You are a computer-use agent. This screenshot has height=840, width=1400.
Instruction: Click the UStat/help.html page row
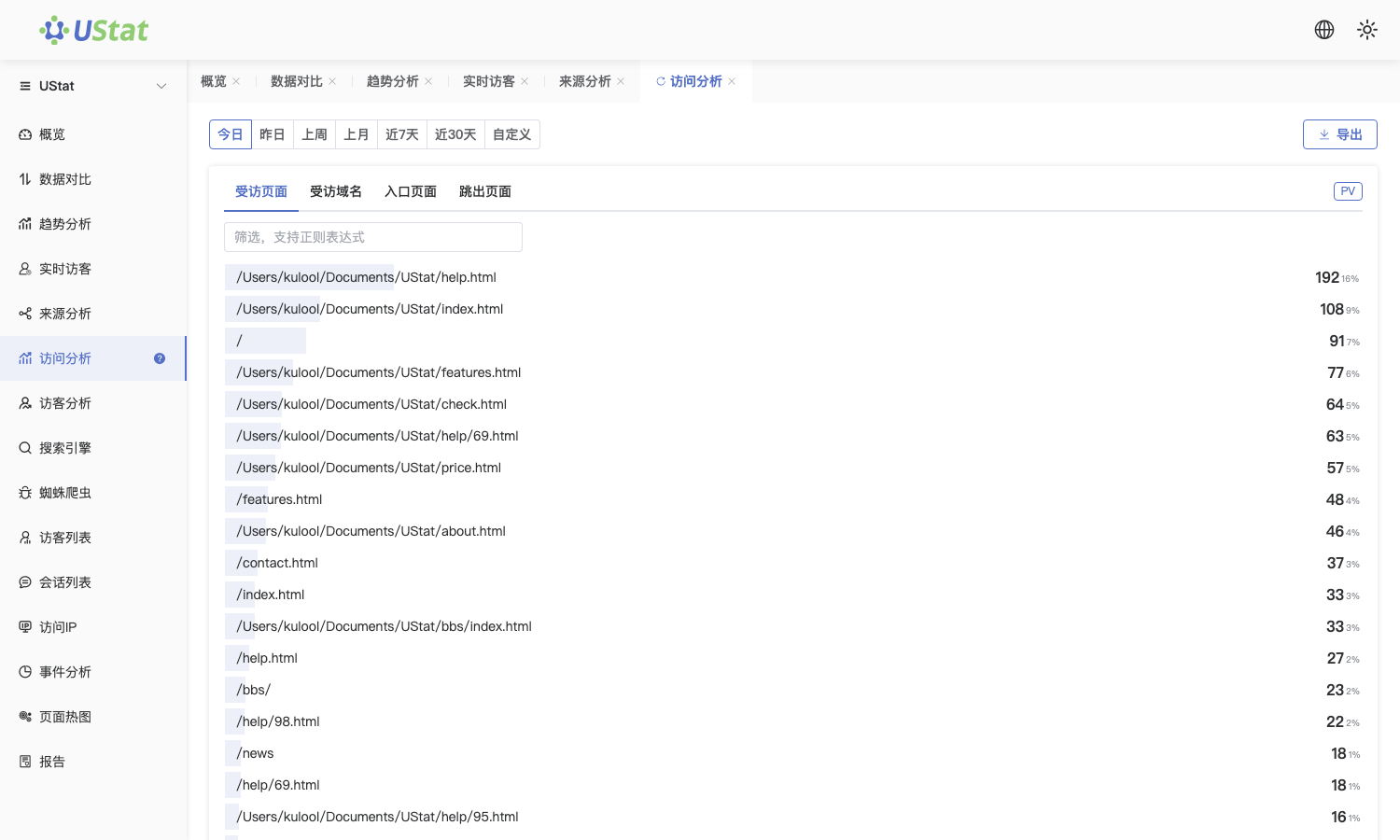(793, 277)
